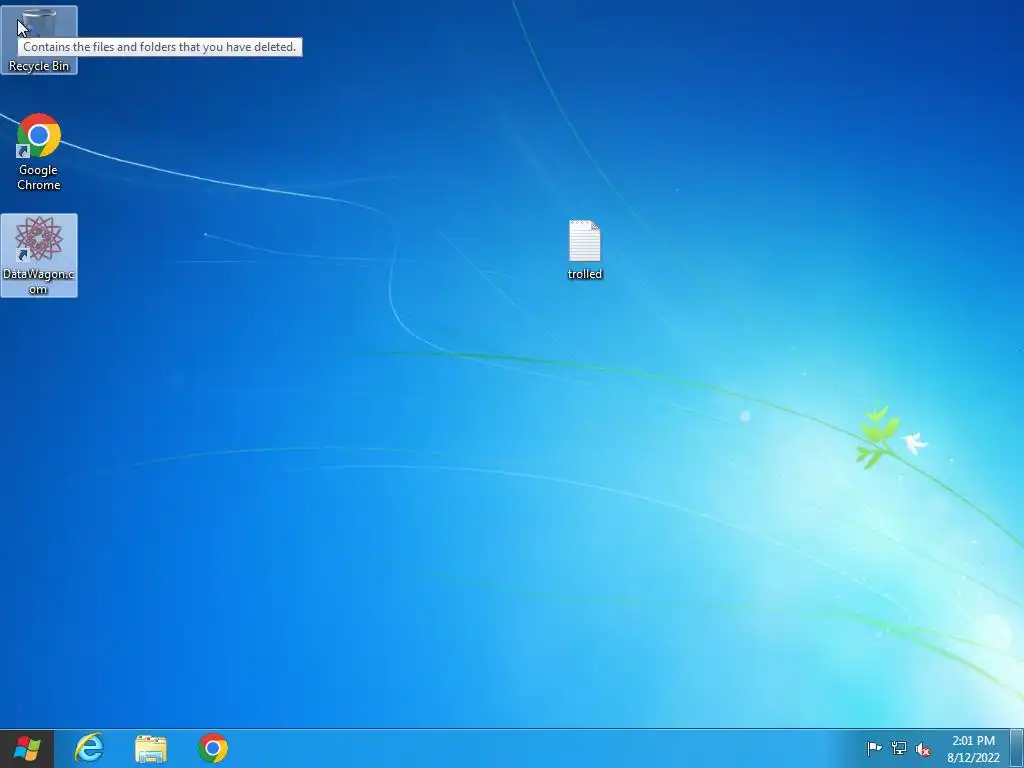Launch Chrome from the taskbar
Screen dimensions: 1024x768
tap(213, 748)
